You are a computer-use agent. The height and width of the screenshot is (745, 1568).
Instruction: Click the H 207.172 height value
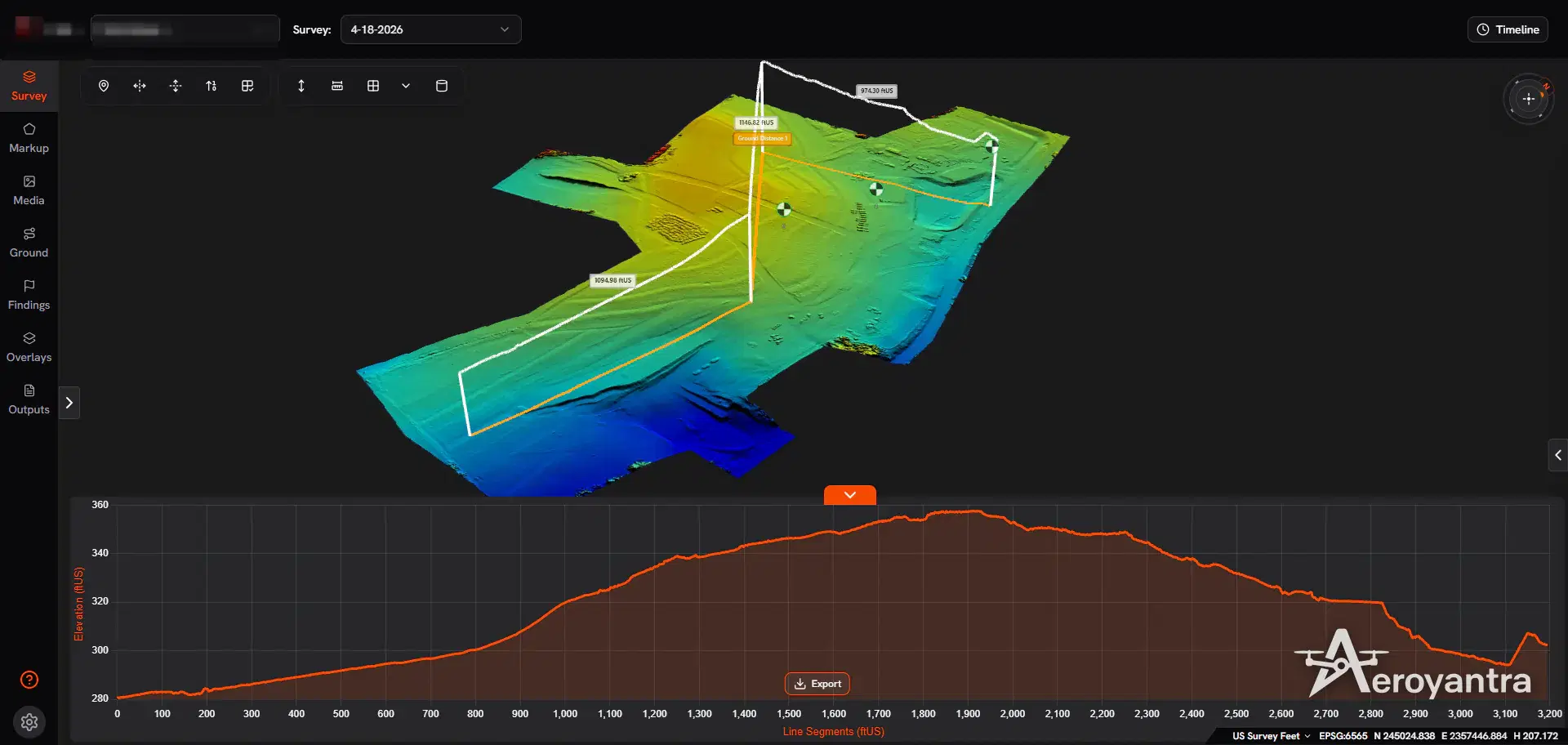1535,736
